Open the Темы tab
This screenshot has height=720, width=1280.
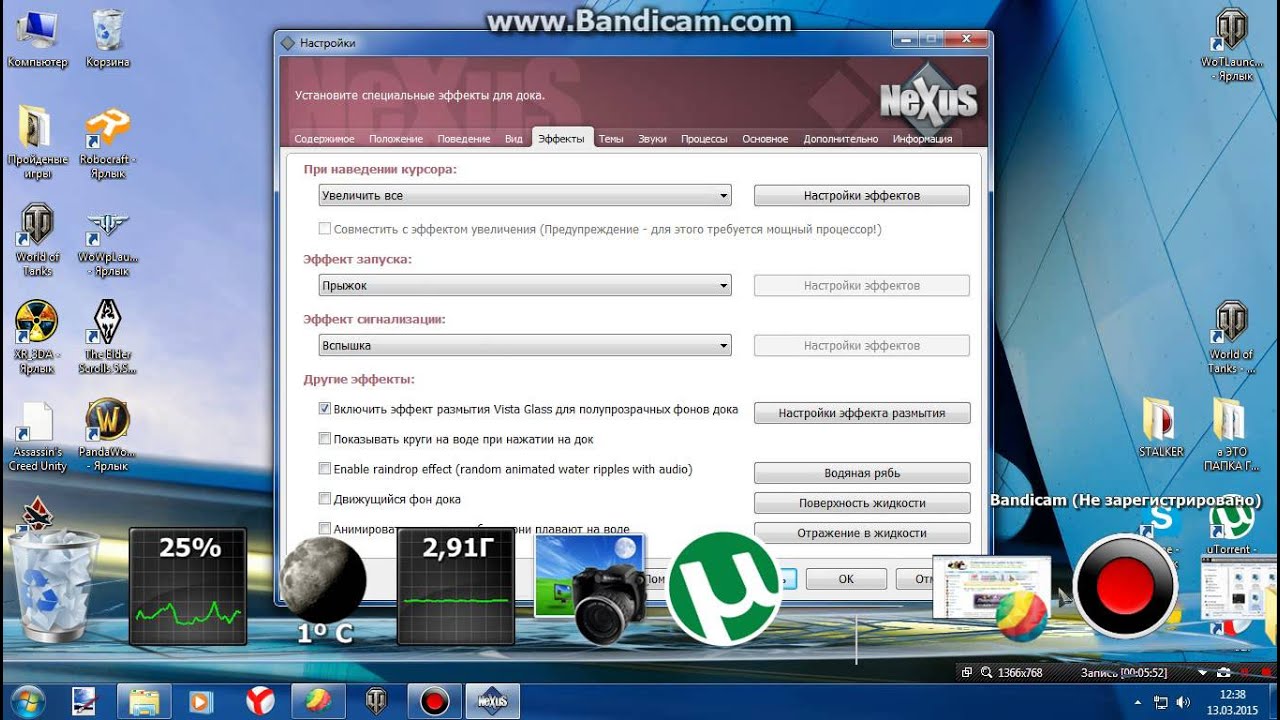pos(611,139)
